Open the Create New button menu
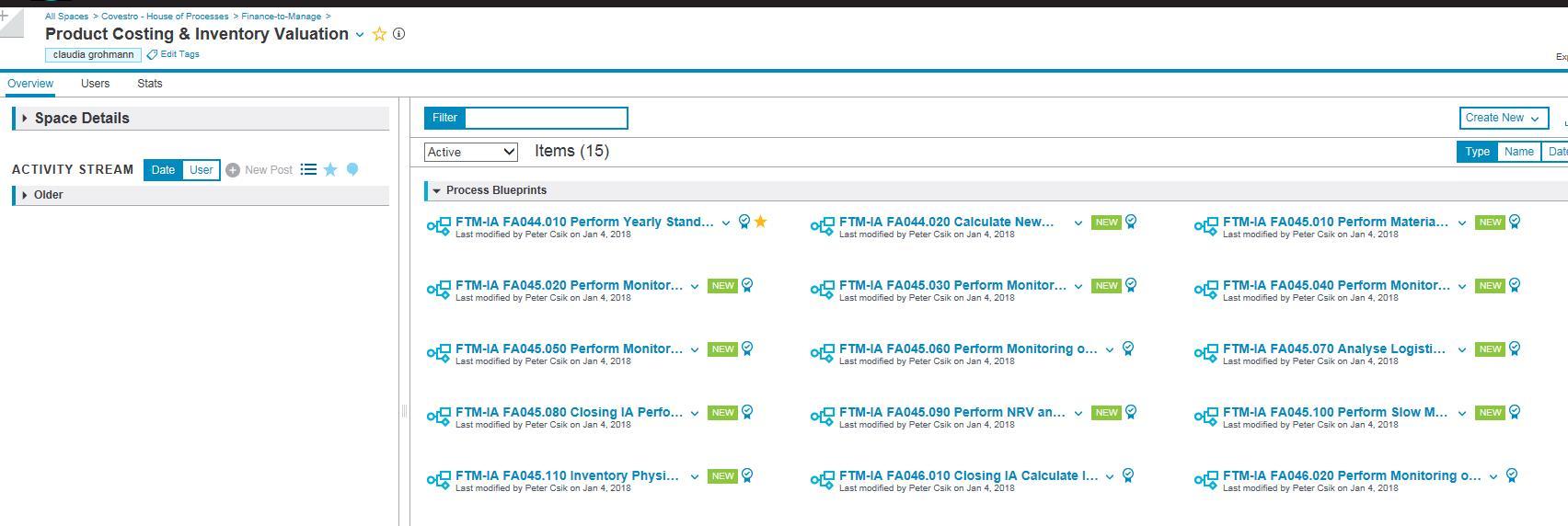 tap(1502, 118)
